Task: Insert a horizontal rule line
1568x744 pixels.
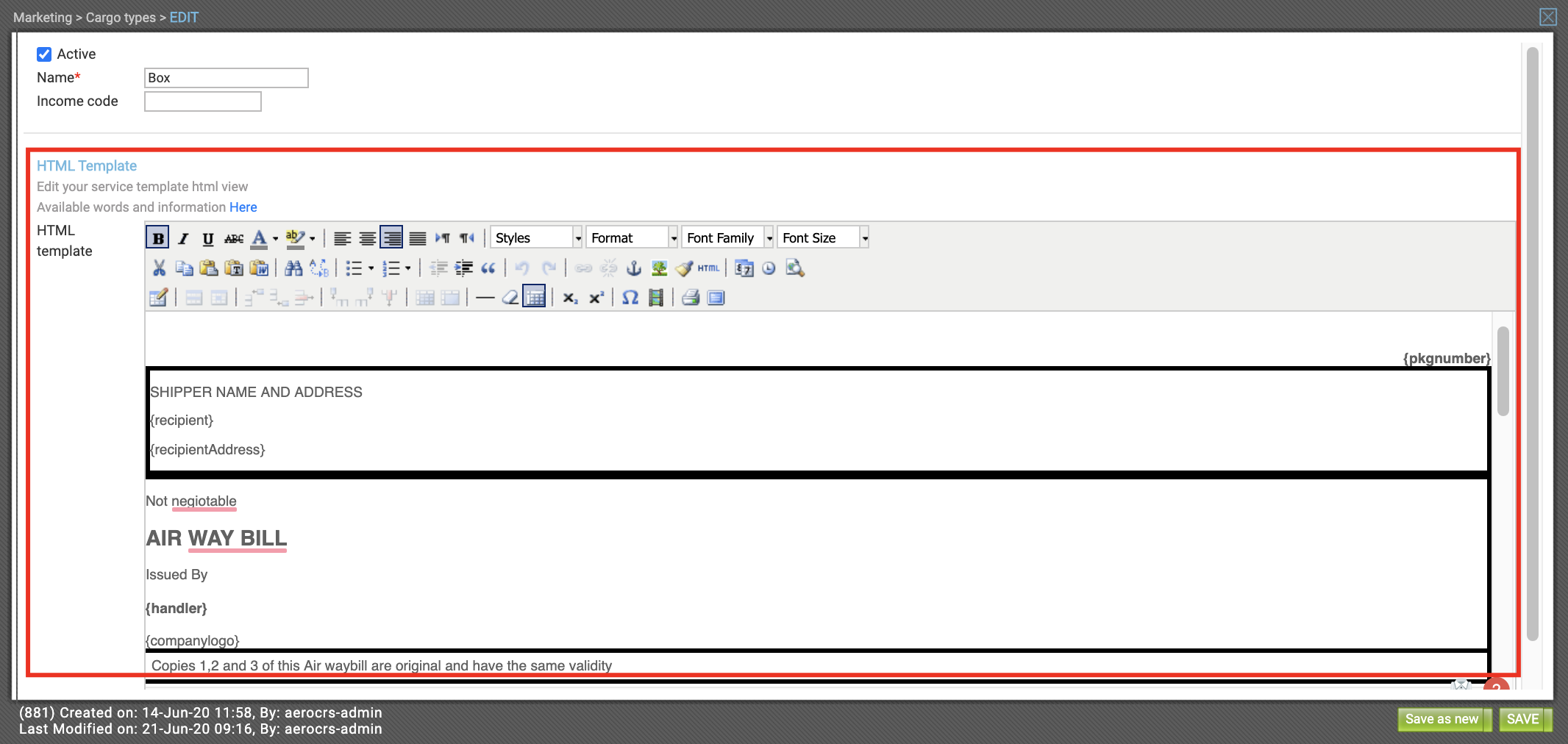Action: (x=485, y=298)
